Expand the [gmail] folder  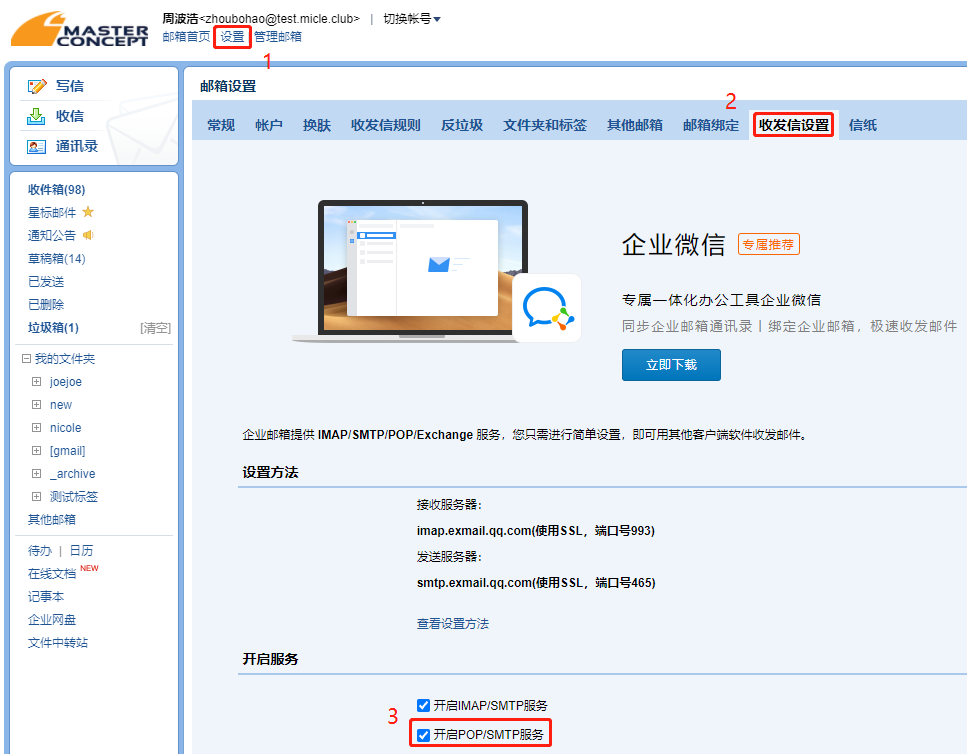tap(36, 451)
